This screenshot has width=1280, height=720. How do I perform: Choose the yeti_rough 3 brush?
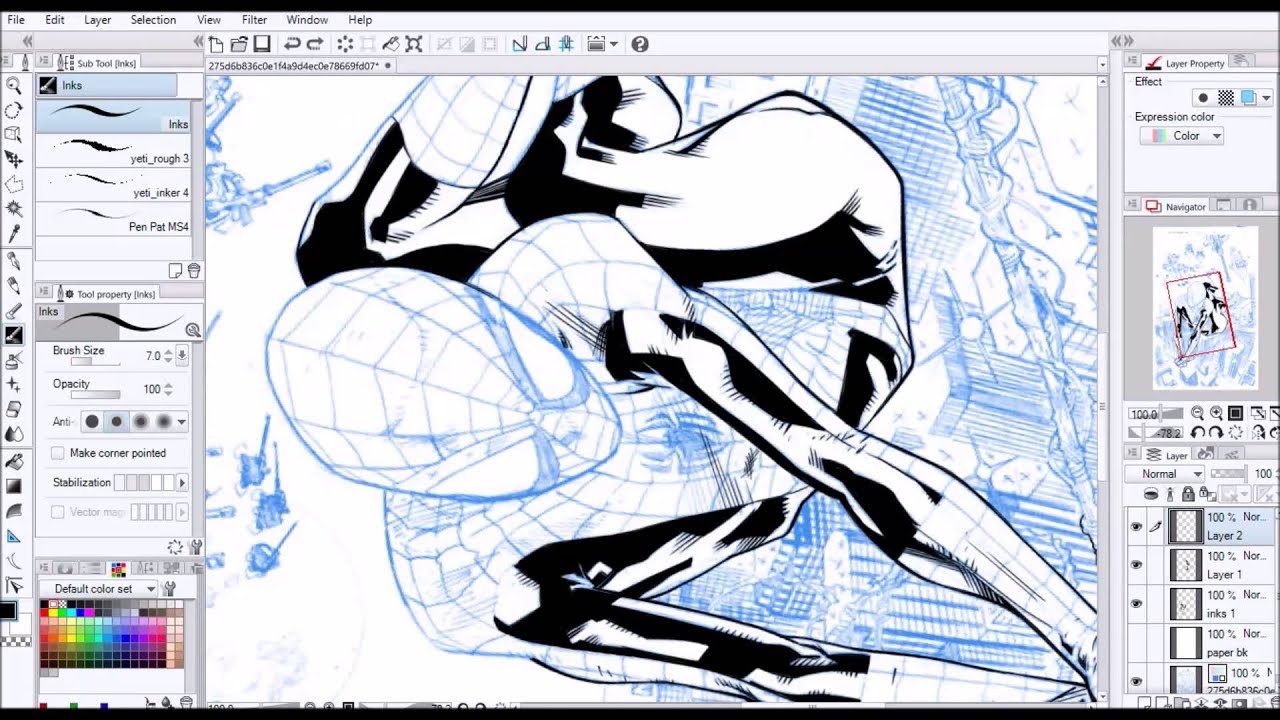[x=113, y=150]
